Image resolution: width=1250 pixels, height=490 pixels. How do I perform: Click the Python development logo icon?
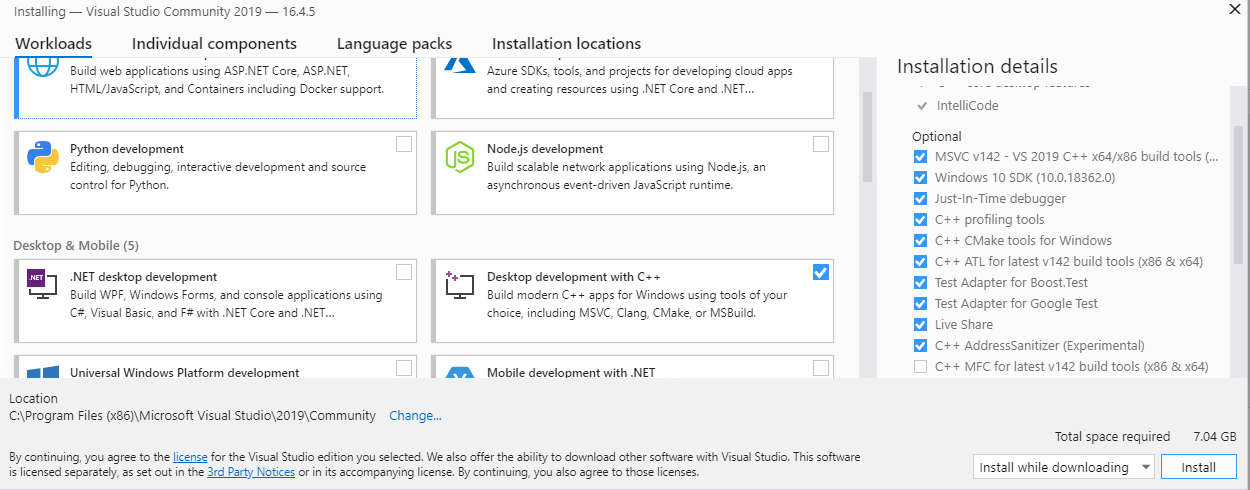click(x=43, y=157)
